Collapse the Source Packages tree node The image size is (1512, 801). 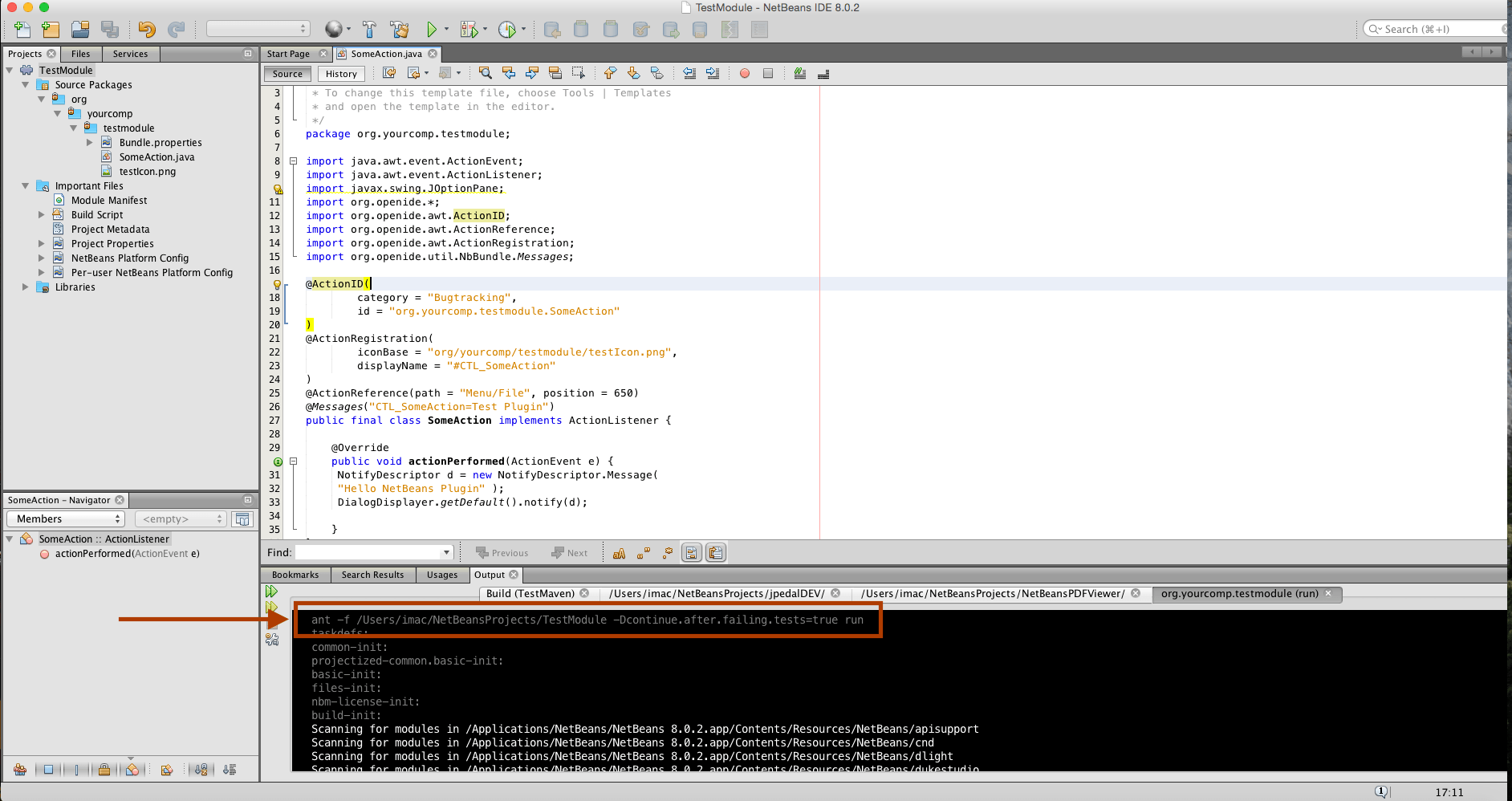pyautogui.click(x=26, y=85)
